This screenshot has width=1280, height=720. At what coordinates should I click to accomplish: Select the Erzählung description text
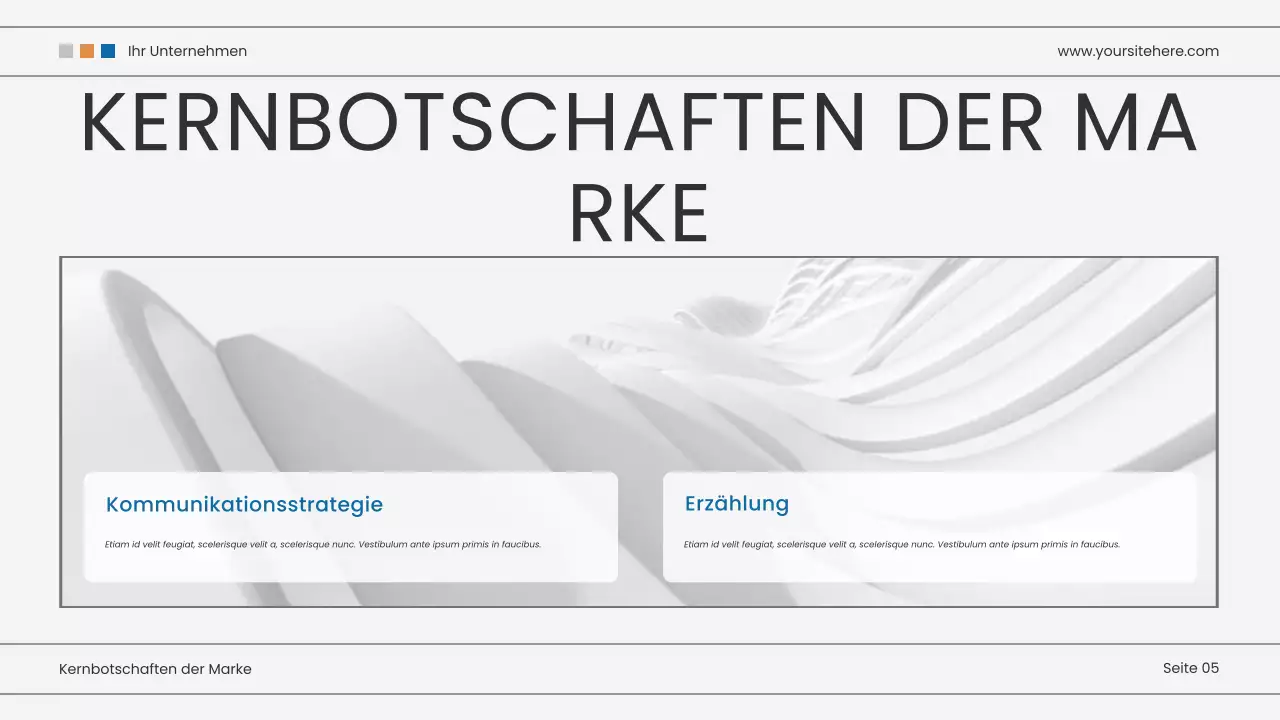coord(901,544)
